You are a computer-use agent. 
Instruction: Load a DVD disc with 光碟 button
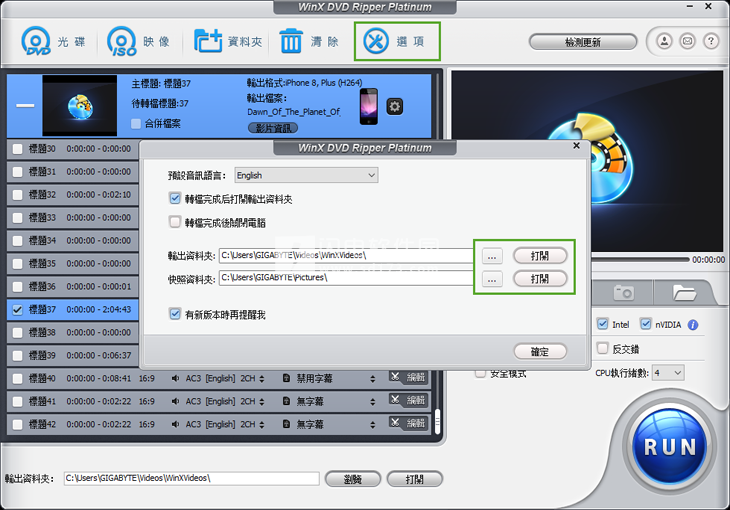[x=53, y=41]
